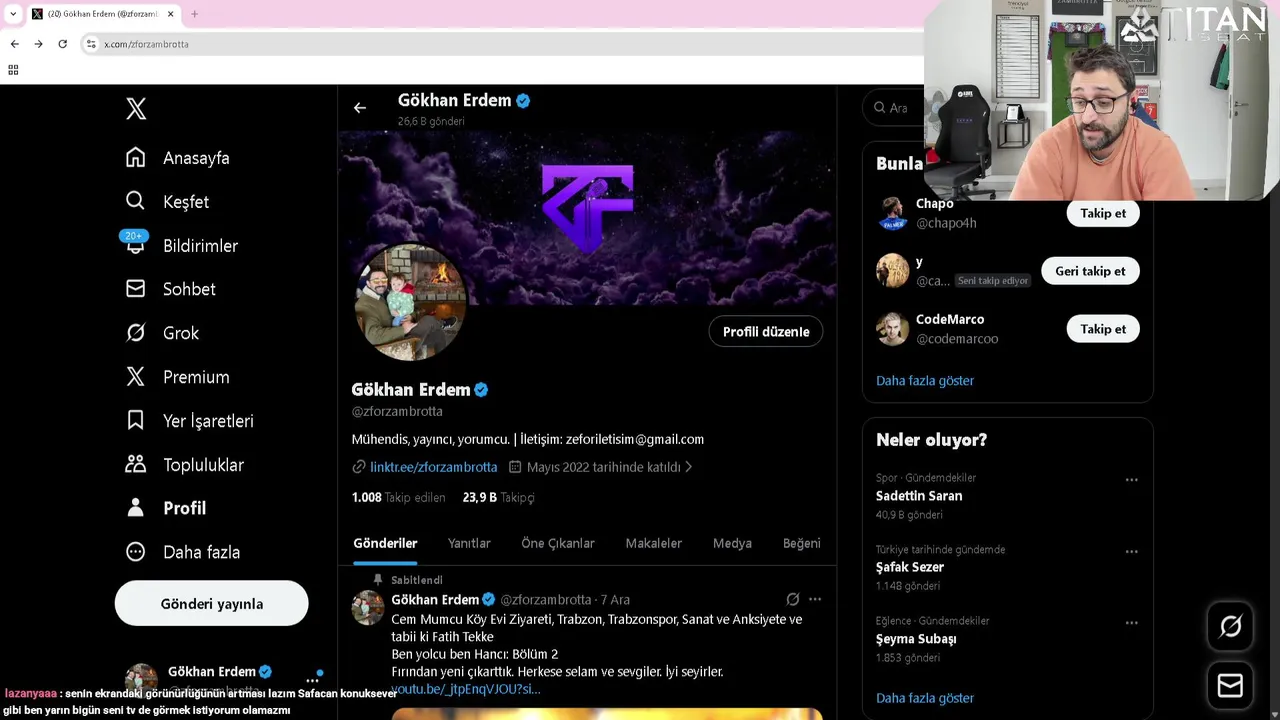
Task: Open Profil person icon in sidebar
Action: click(x=135, y=508)
